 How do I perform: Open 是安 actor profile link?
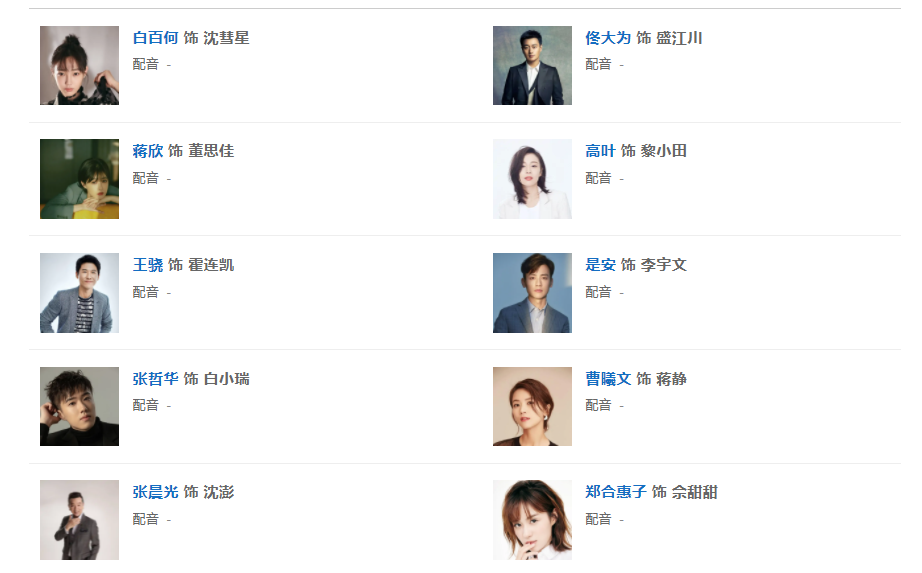tap(600, 265)
